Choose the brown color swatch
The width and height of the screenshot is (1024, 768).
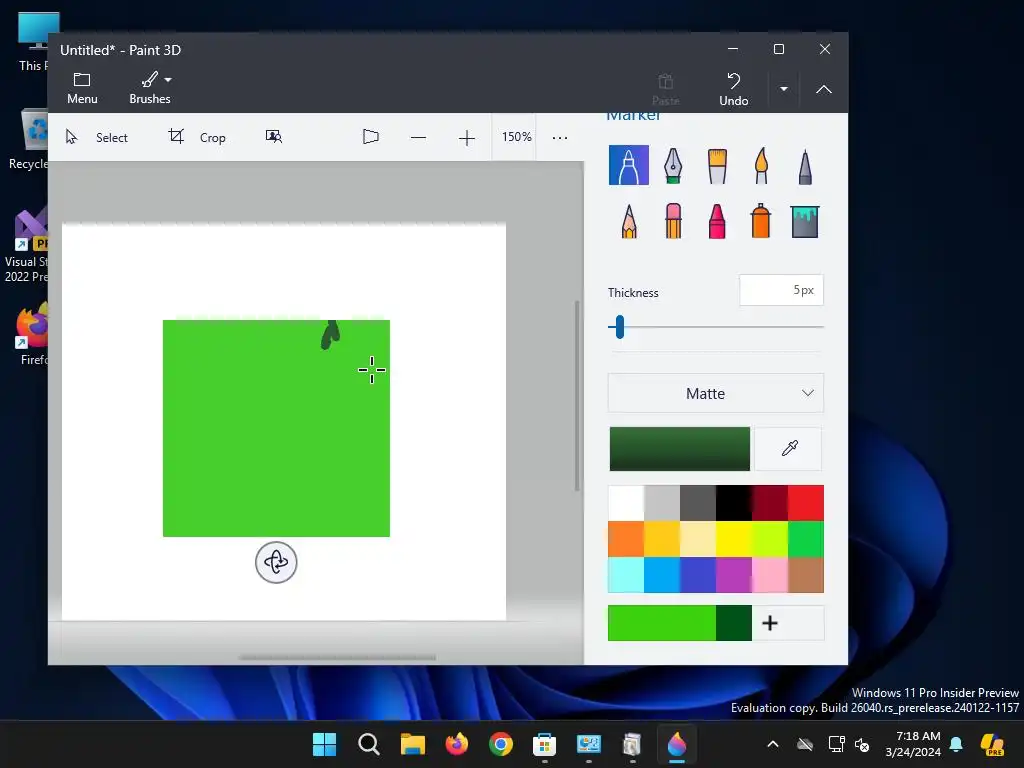click(x=806, y=575)
